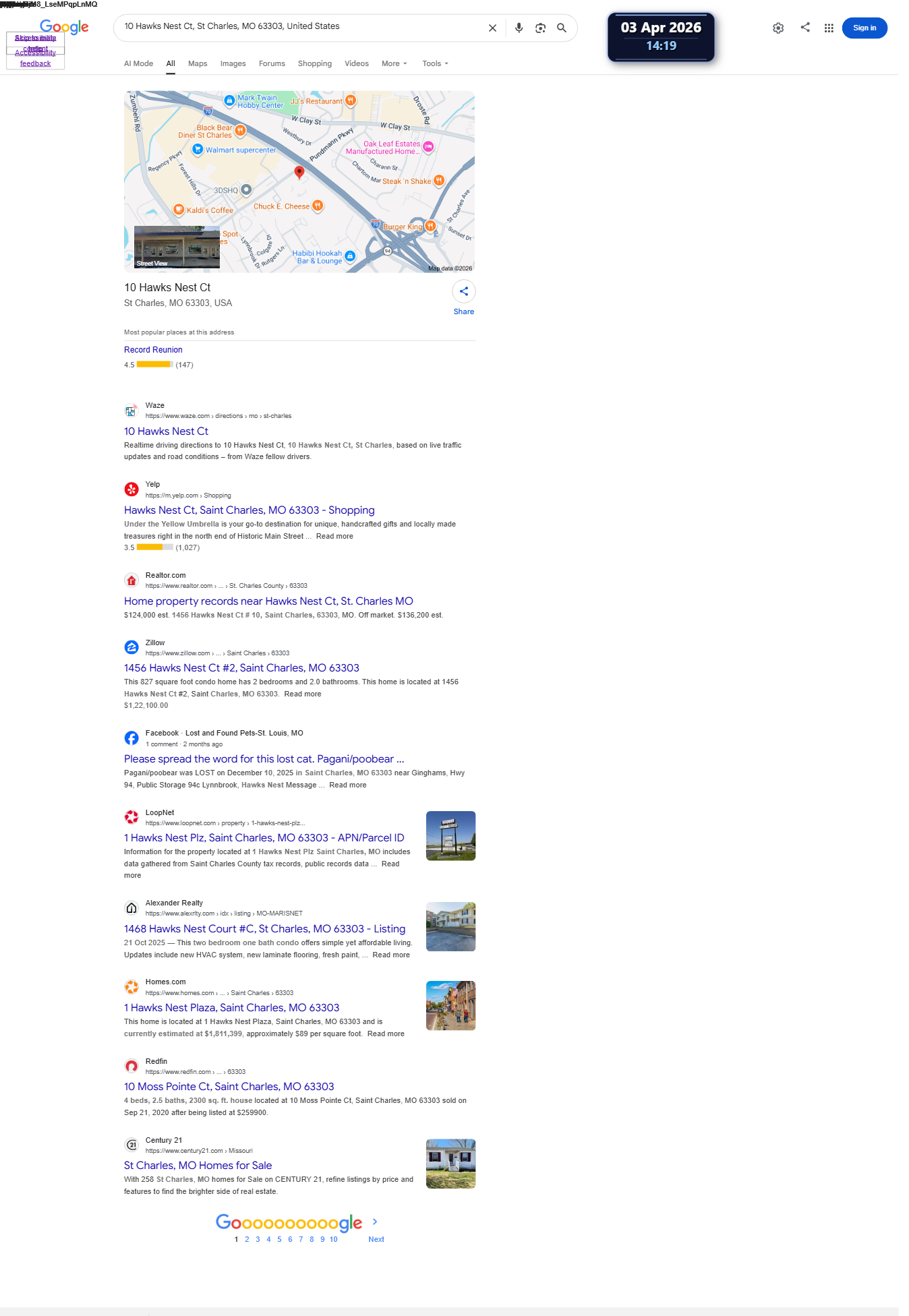Screen dimensions: 909x1316
Task: Open the Street View thumbnail
Action: point(177,247)
